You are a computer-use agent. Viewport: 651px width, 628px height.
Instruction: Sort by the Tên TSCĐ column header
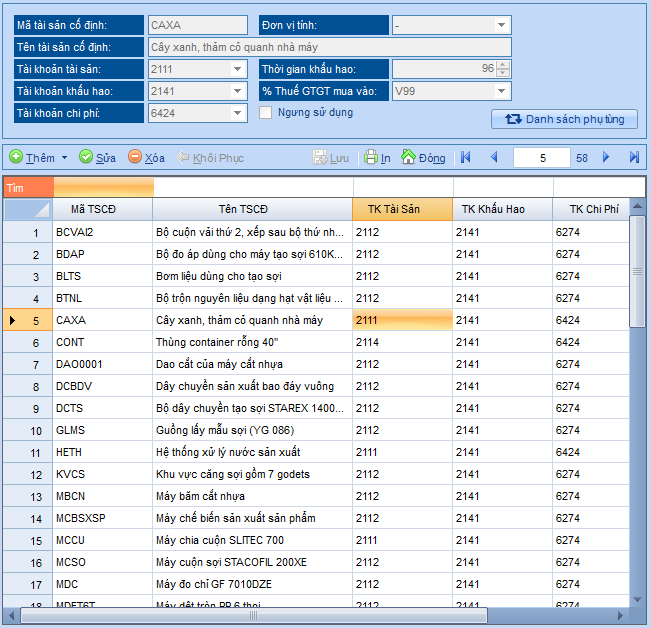click(x=252, y=209)
